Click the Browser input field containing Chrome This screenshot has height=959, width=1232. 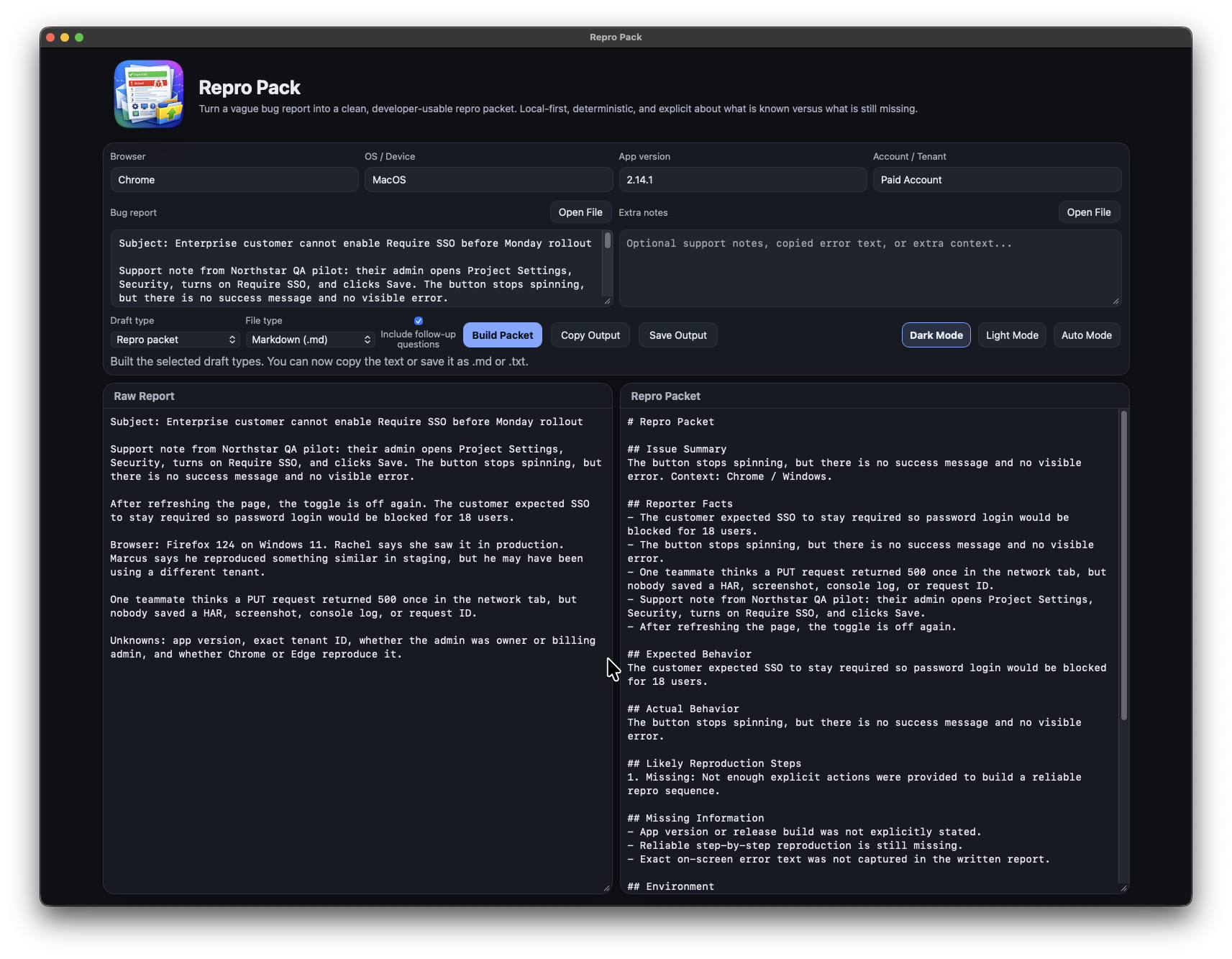point(234,180)
